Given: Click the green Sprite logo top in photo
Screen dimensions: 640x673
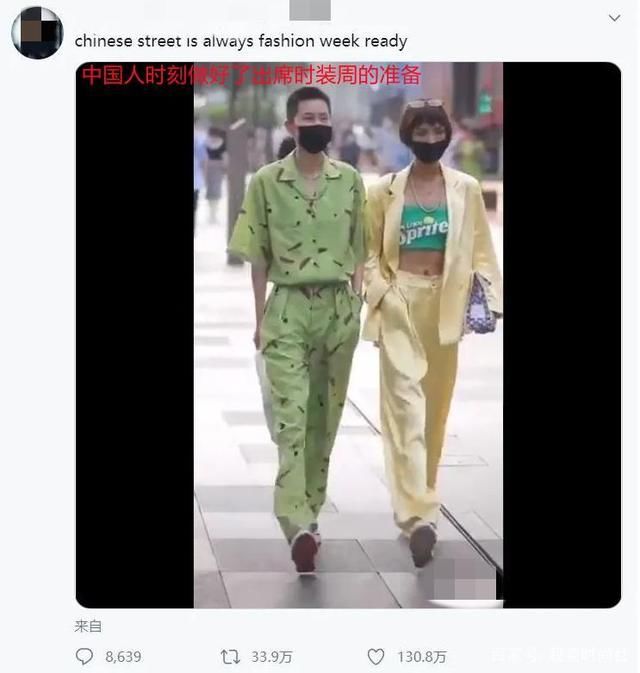Looking at the screenshot, I should [x=424, y=228].
